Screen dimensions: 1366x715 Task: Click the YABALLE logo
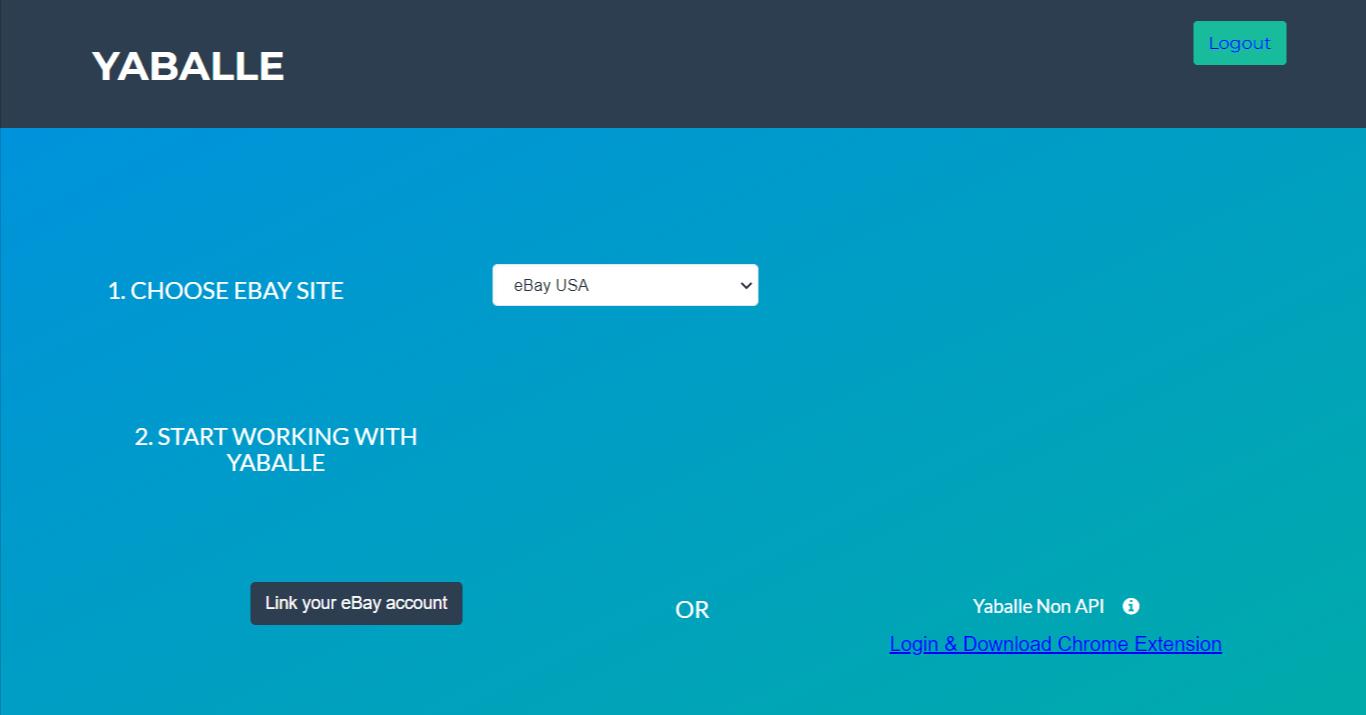188,66
